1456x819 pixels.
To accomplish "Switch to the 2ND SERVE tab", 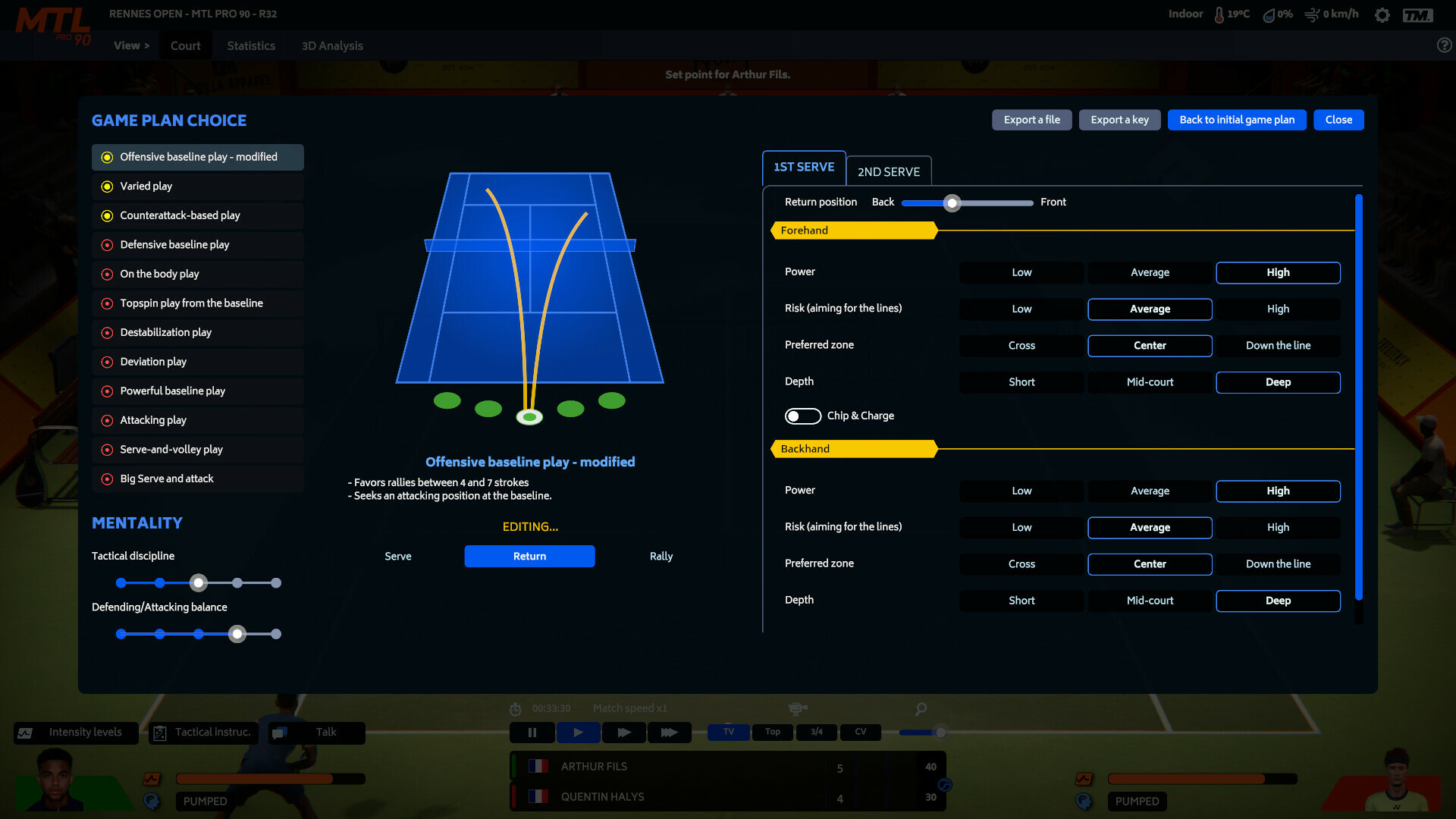I will click(888, 171).
